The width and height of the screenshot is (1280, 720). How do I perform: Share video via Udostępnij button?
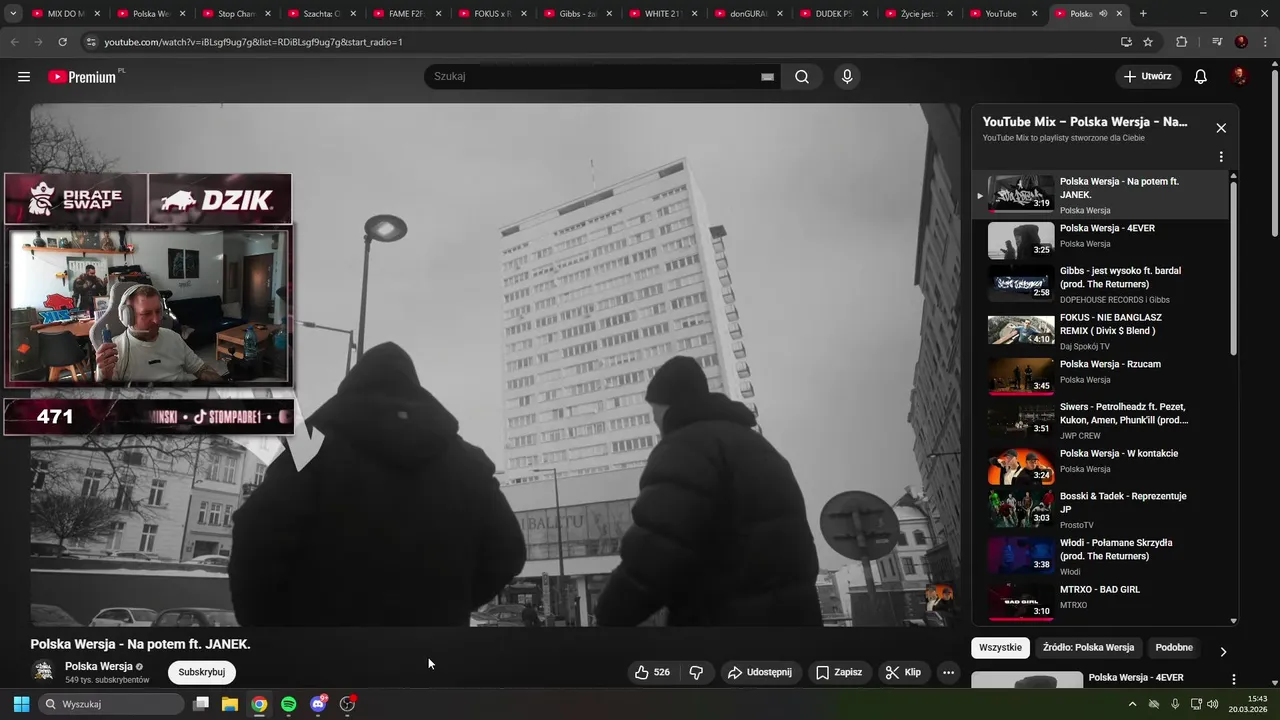tap(759, 672)
